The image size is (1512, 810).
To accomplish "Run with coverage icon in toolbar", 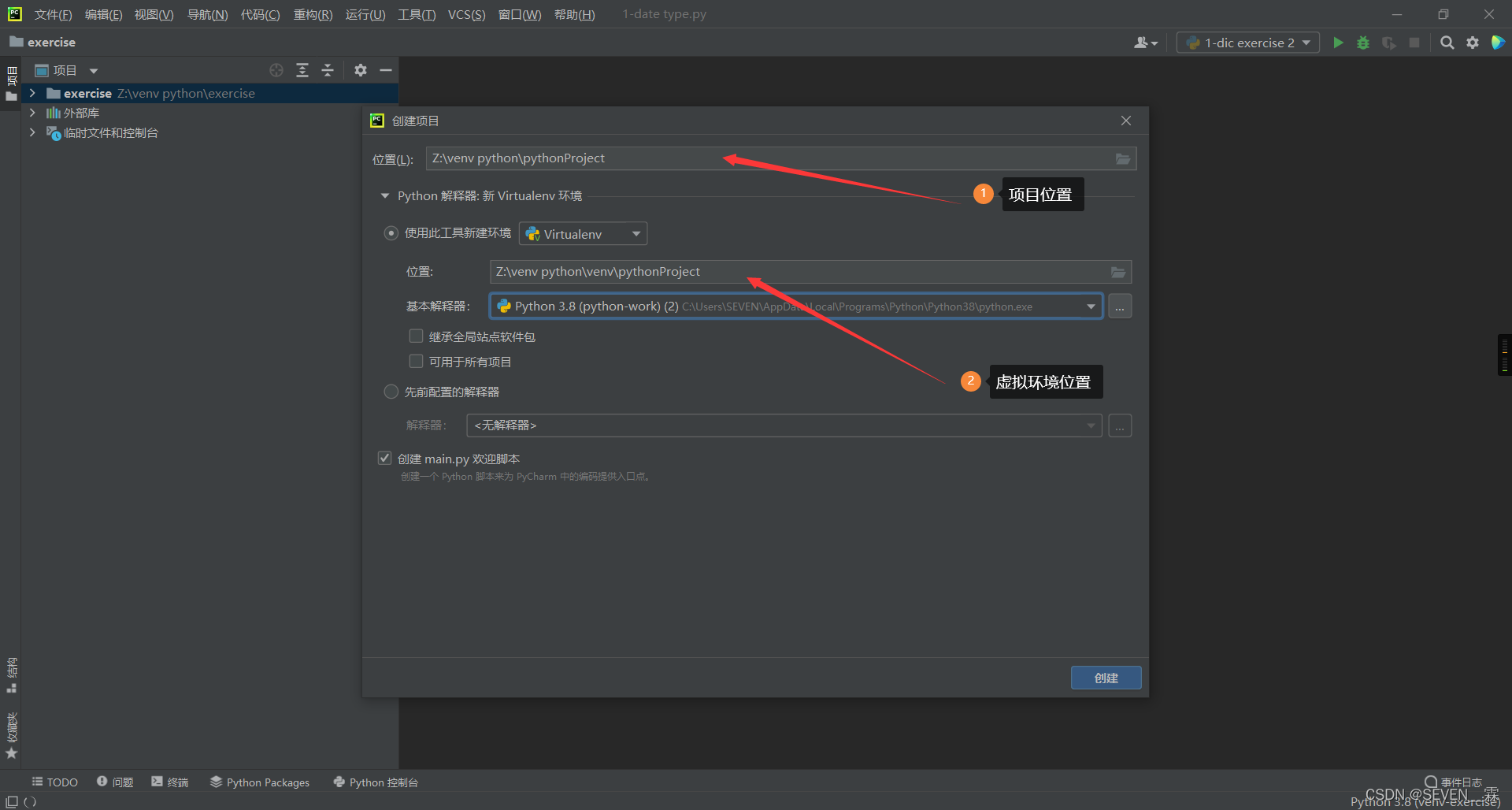I will 1389,43.
